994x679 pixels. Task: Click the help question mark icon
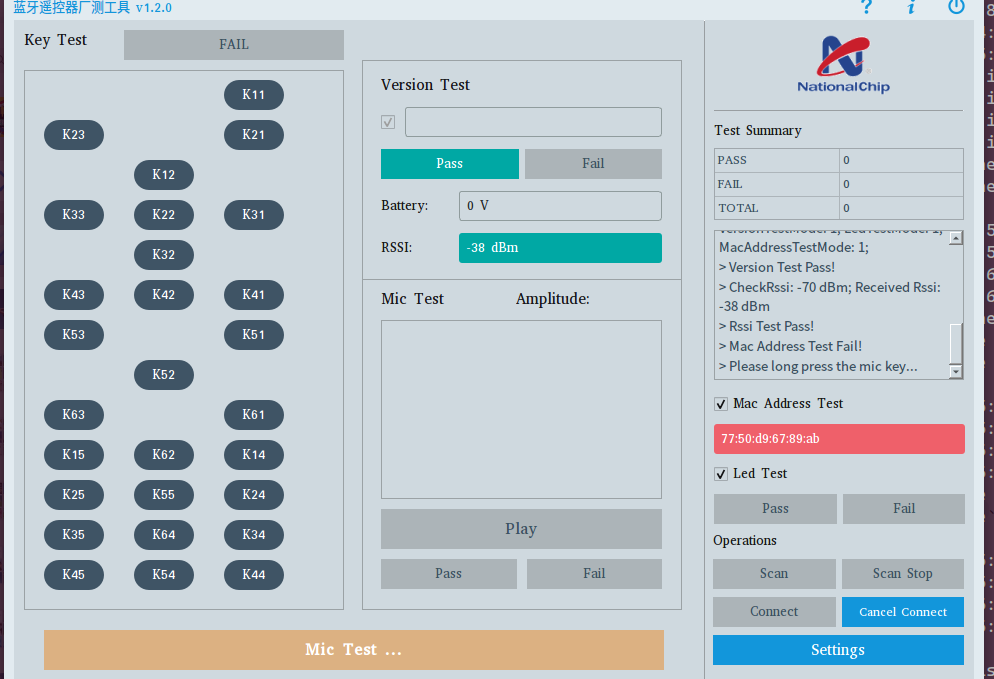867,7
